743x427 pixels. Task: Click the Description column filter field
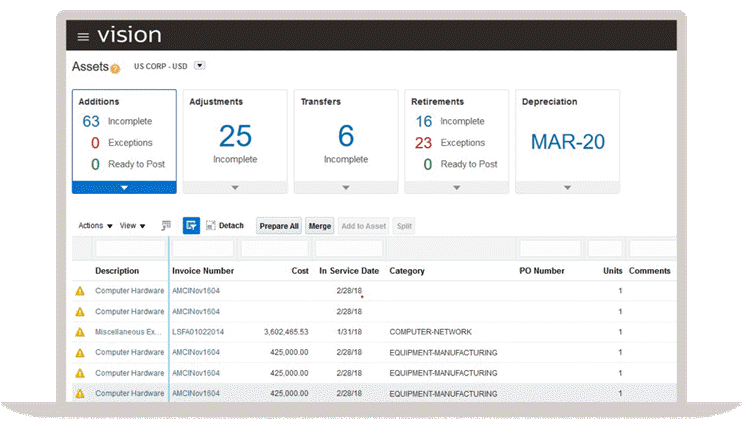click(130, 249)
